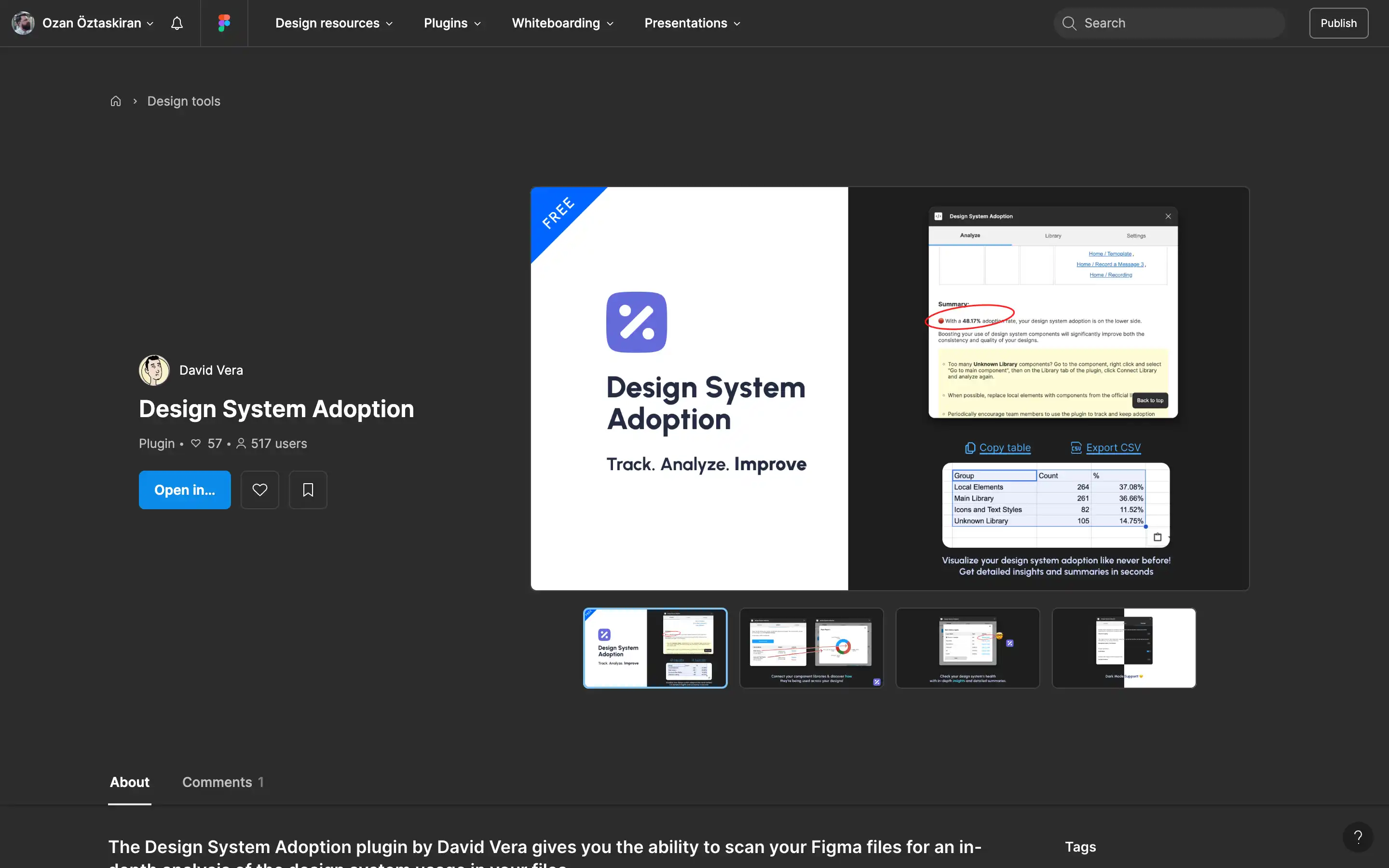Open the Design resources menu
1389x868 pixels.
coord(333,23)
